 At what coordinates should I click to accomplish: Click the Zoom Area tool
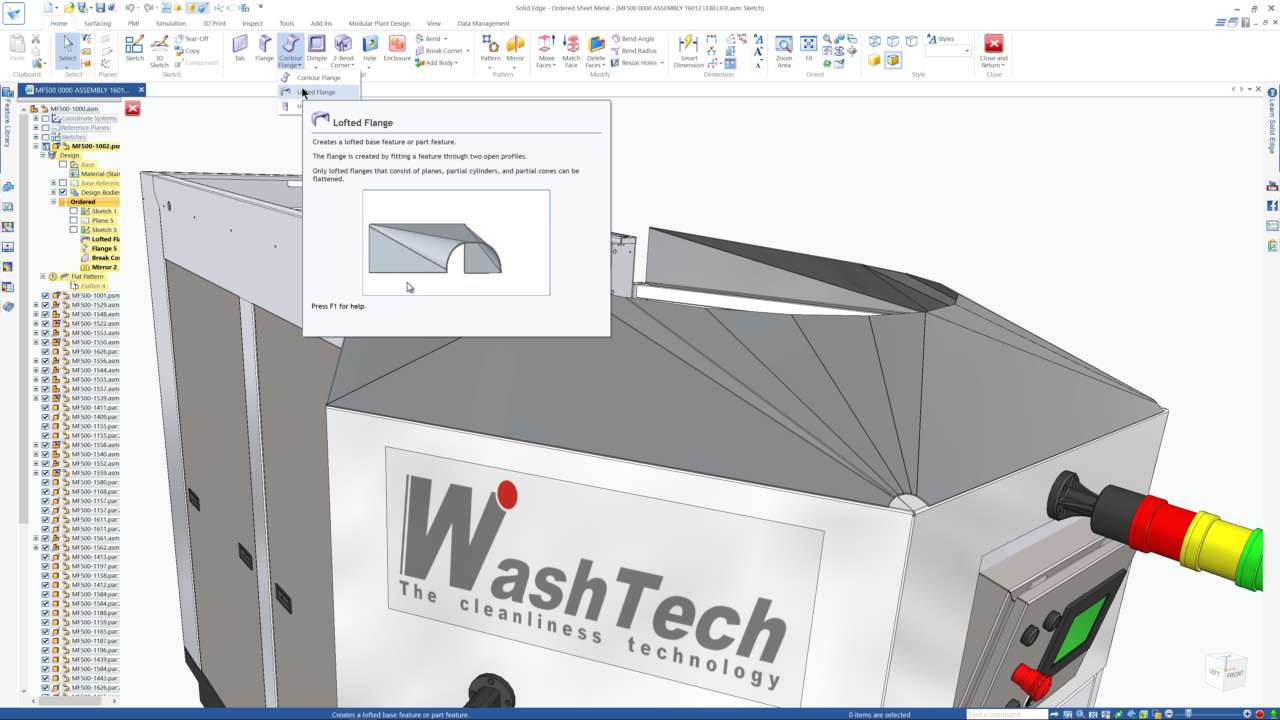pyautogui.click(x=784, y=50)
